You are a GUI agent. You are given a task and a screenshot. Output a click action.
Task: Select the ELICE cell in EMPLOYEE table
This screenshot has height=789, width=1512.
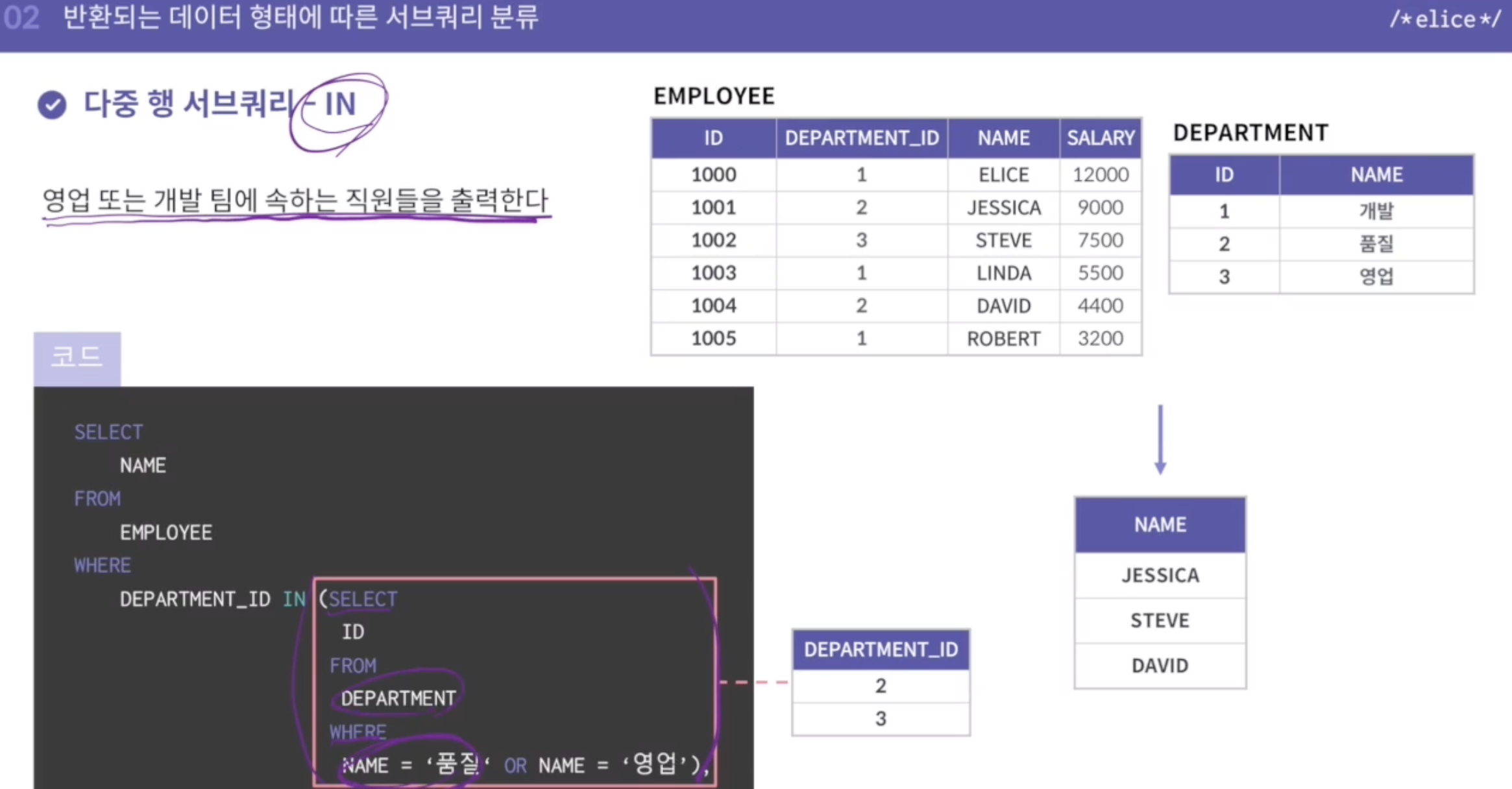tap(1003, 175)
